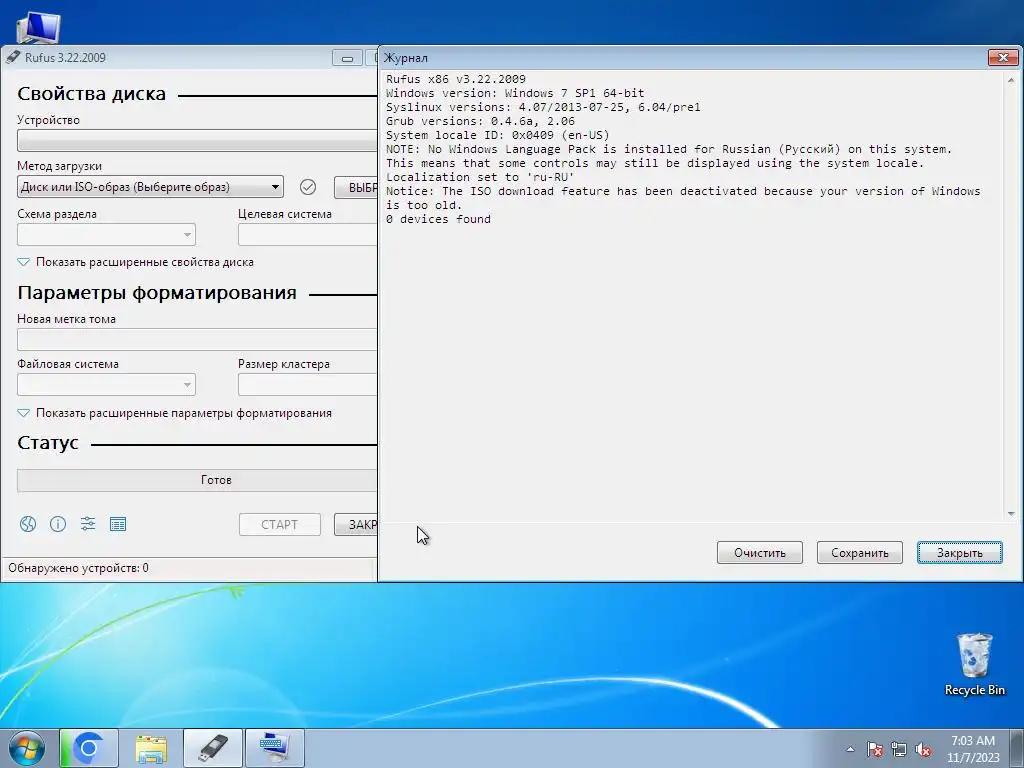Viewport: 1024px width, 768px height.
Task: Close the Журнал log window with X
Action: click(x=1002, y=57)
